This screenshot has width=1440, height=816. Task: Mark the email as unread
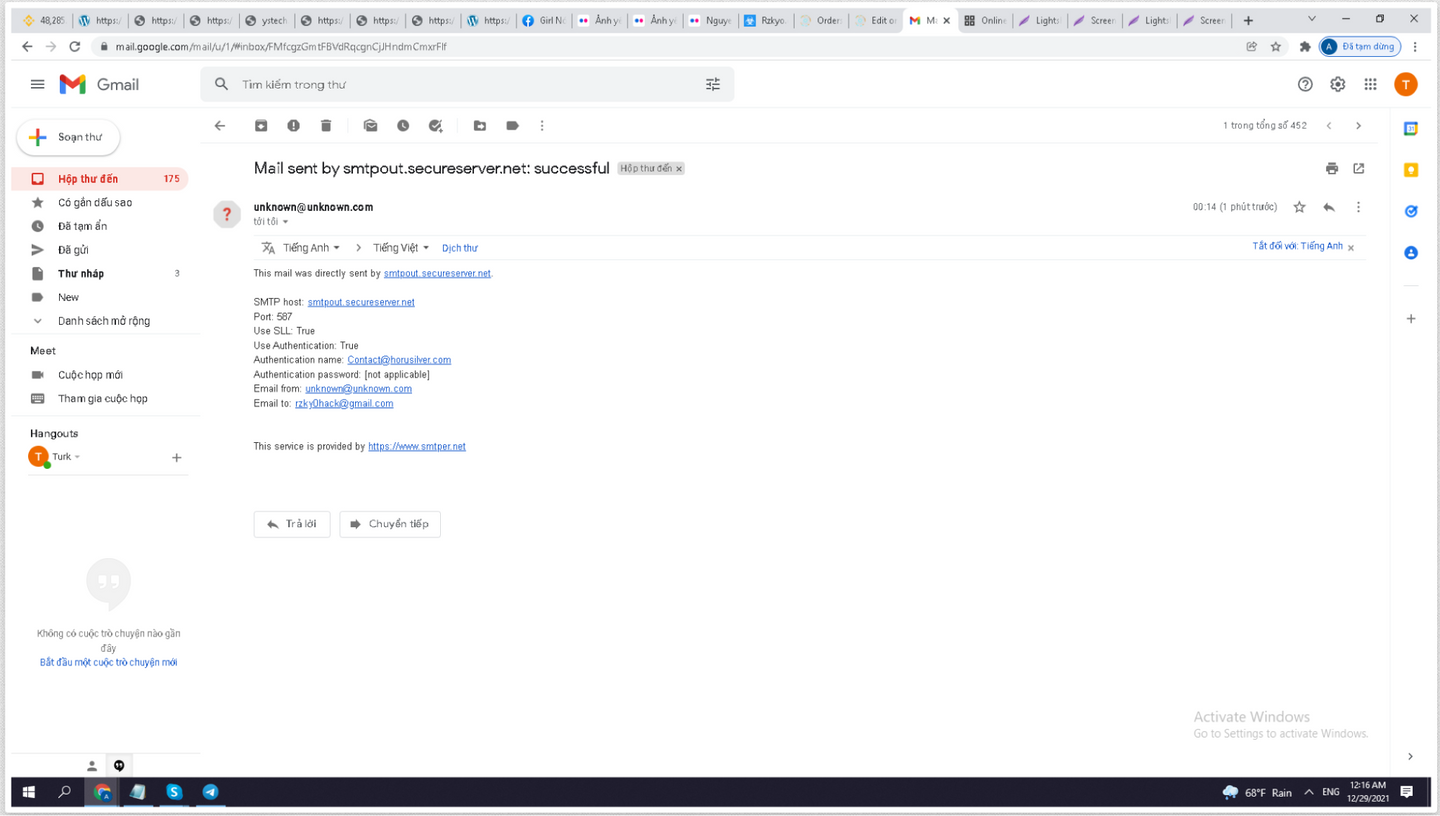(370, 126)
